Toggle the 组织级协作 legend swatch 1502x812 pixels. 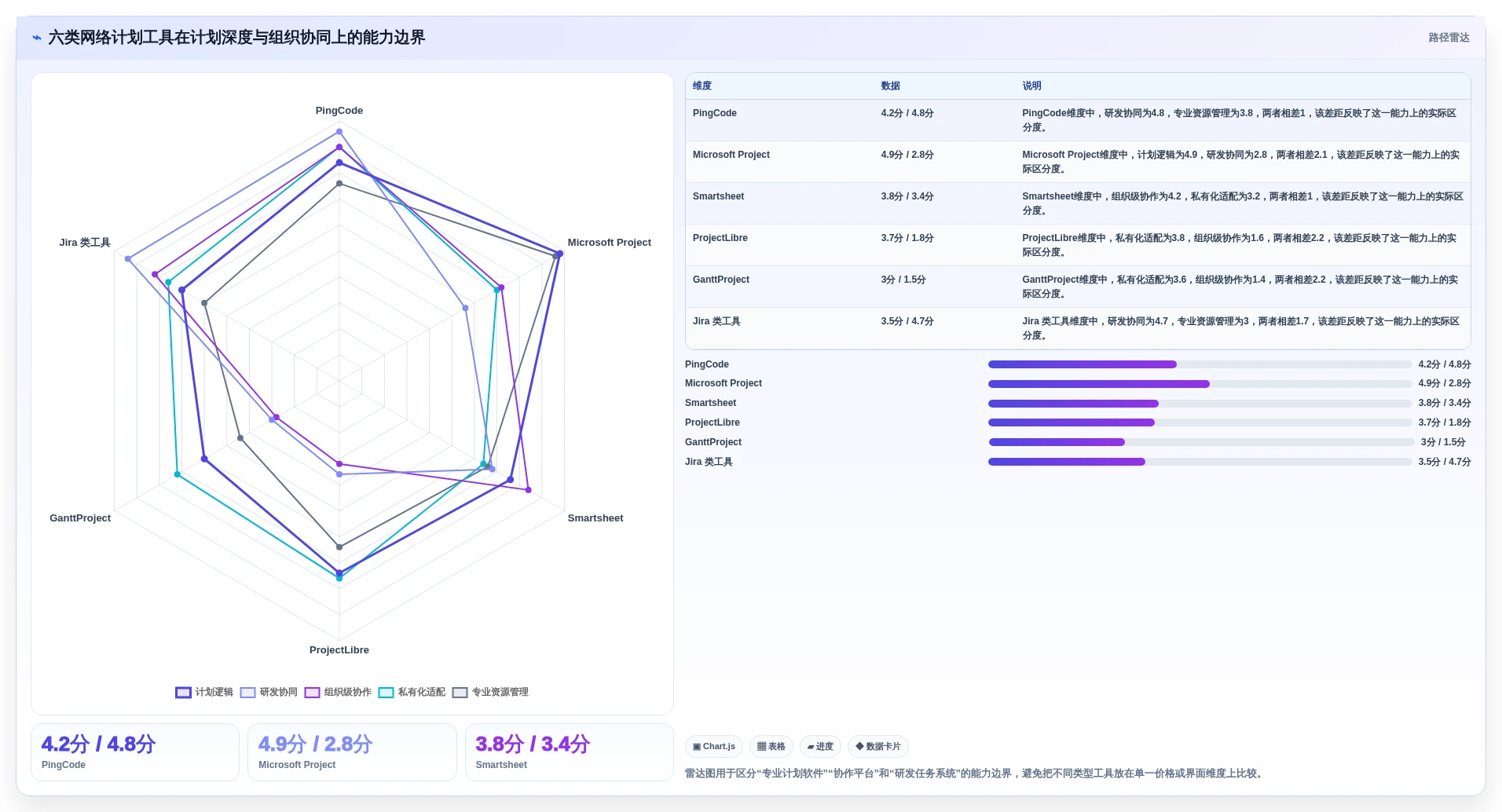click(x=313, y=693)
